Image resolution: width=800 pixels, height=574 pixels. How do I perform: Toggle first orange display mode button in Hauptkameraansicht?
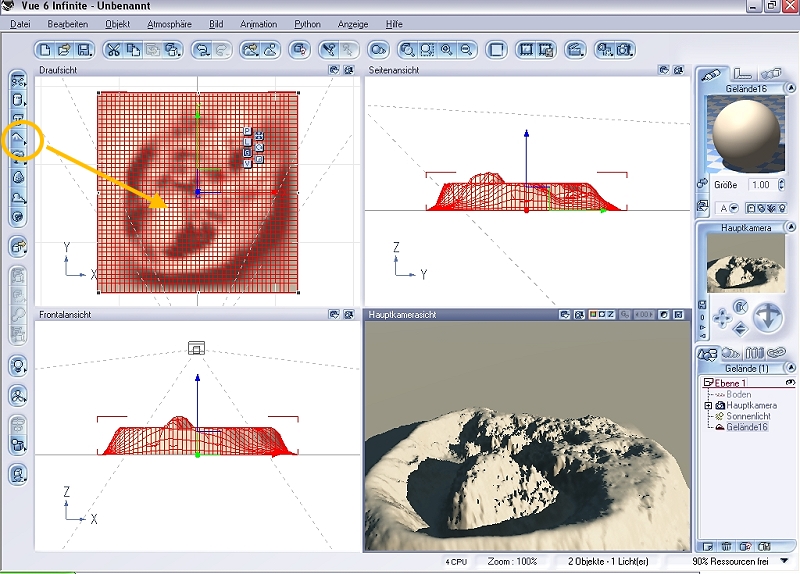[593, 314]
